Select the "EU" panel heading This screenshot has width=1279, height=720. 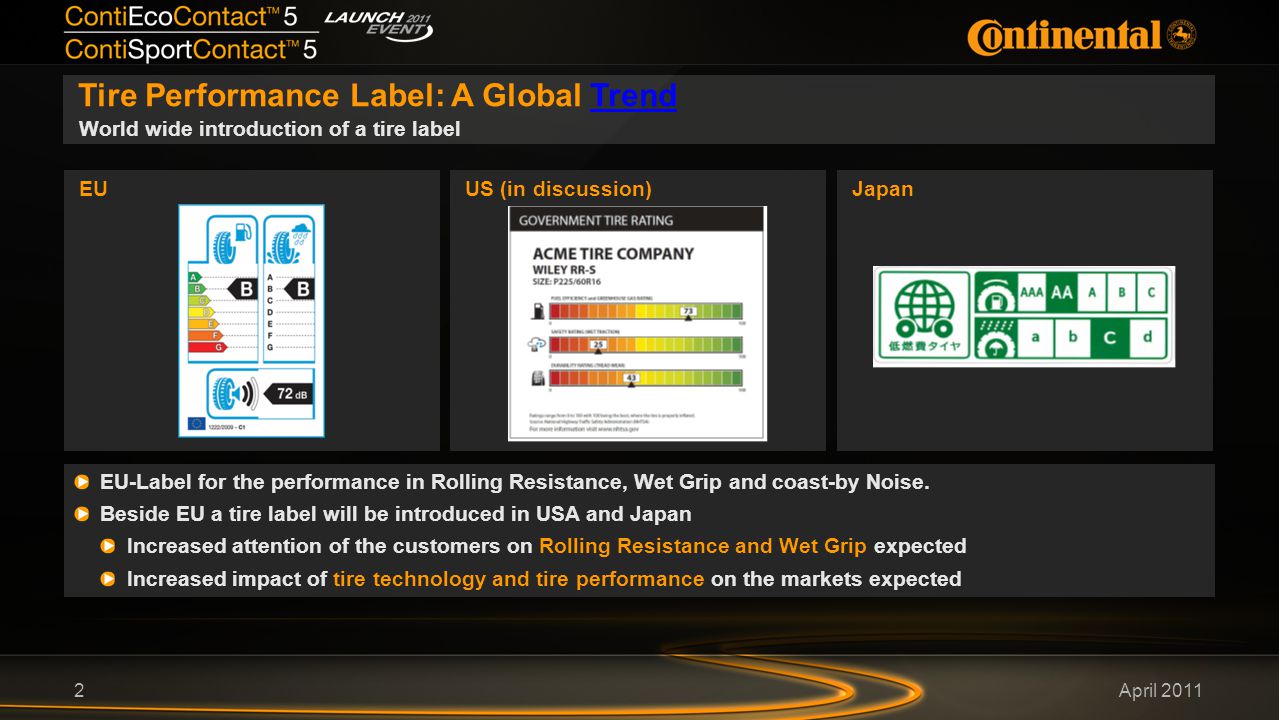coord(93,189)
